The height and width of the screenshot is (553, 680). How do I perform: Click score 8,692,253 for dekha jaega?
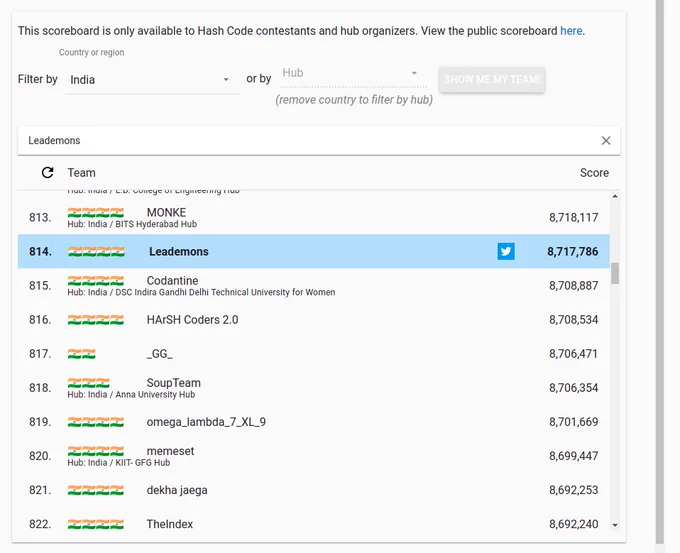pos(573,490)
